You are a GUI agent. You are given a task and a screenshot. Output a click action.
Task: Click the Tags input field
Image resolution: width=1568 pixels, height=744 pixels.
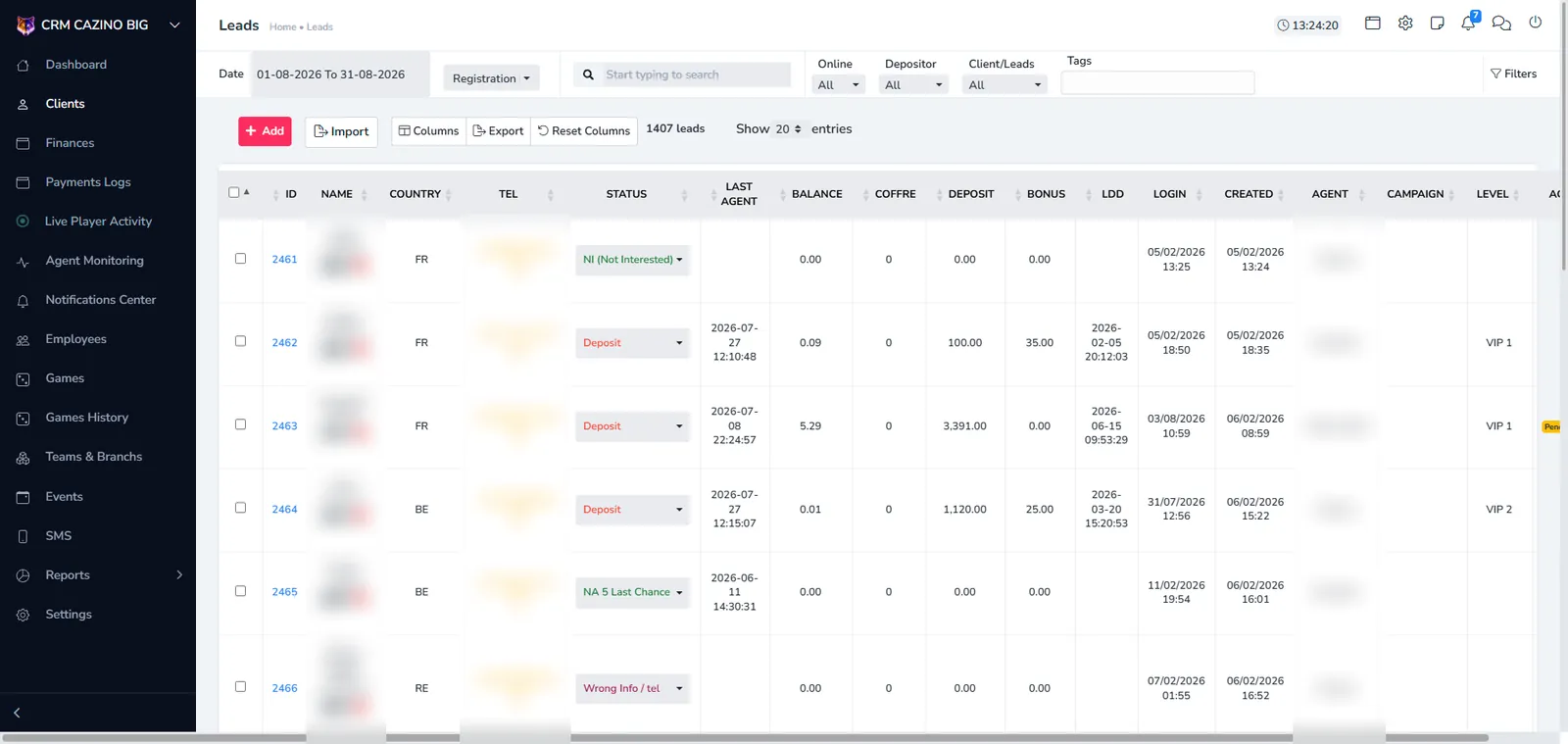point(1157,83)
